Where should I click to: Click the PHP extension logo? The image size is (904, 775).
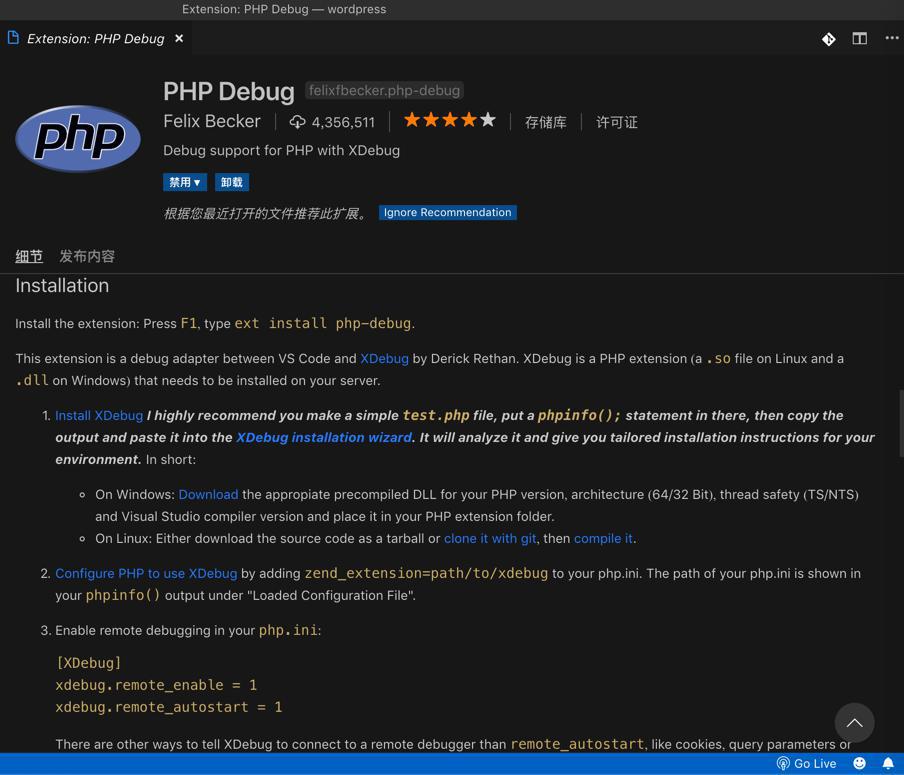78,138
